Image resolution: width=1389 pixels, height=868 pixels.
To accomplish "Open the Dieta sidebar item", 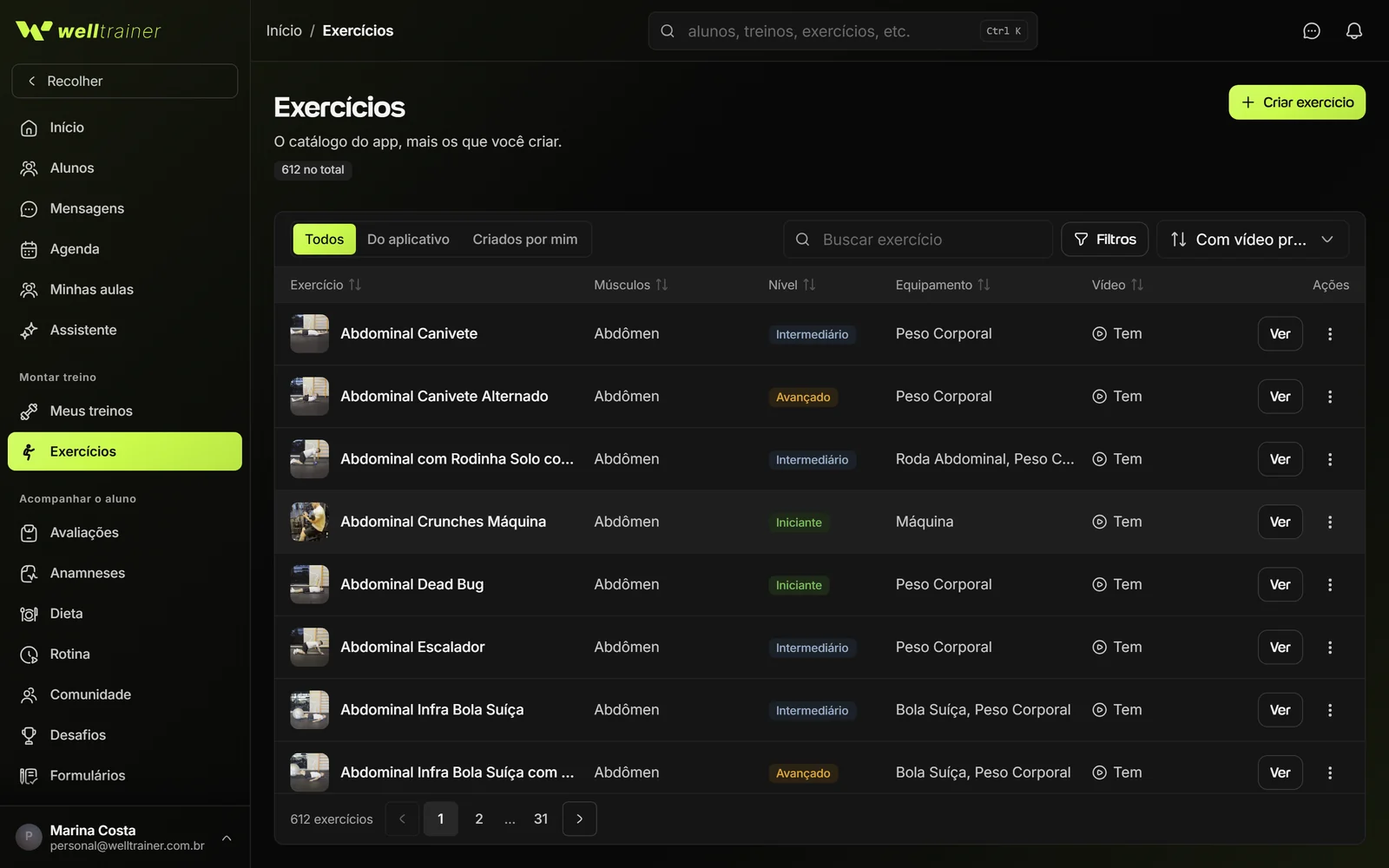I will tap(125, 614).
